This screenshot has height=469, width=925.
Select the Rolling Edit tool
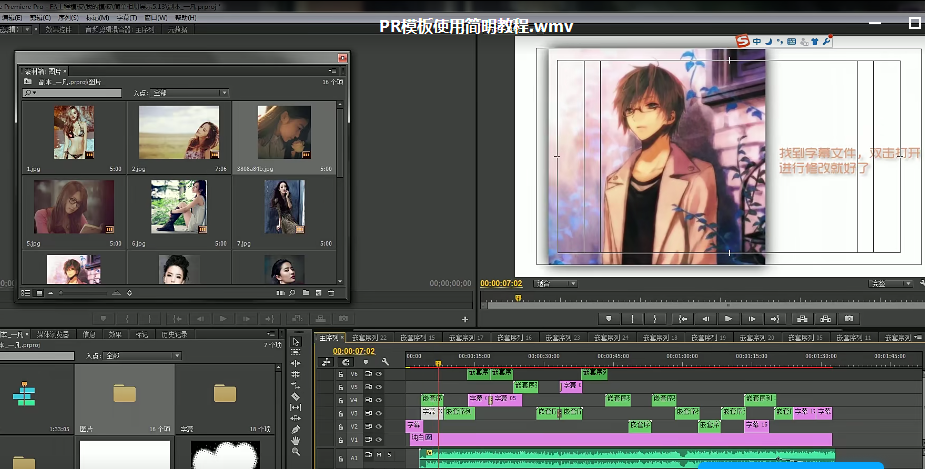296,374
